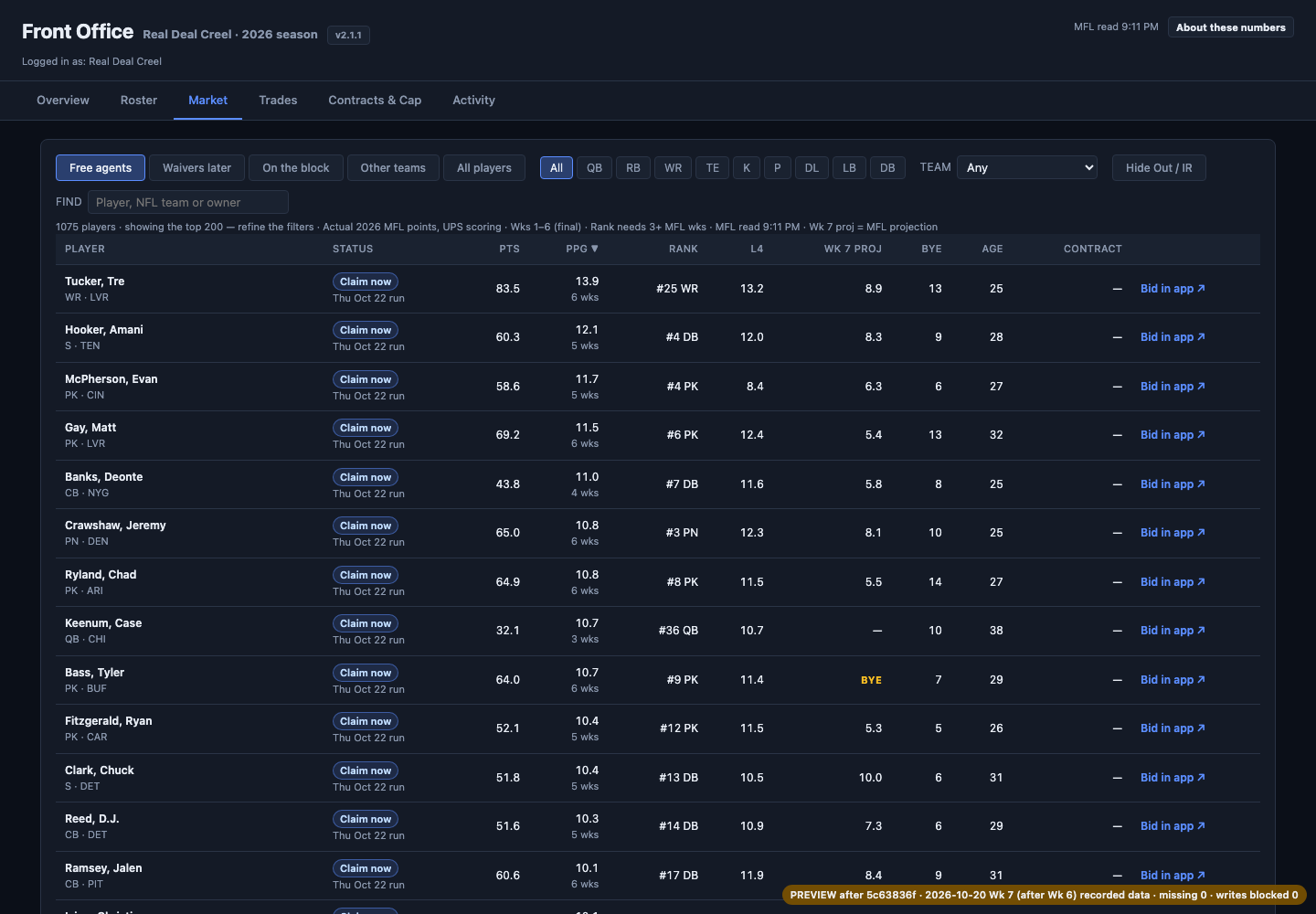The width and height of the screenshot is (1316, 914).
Task: Click player name Crawshaw, Jeremy
Action: pos(115,526)
